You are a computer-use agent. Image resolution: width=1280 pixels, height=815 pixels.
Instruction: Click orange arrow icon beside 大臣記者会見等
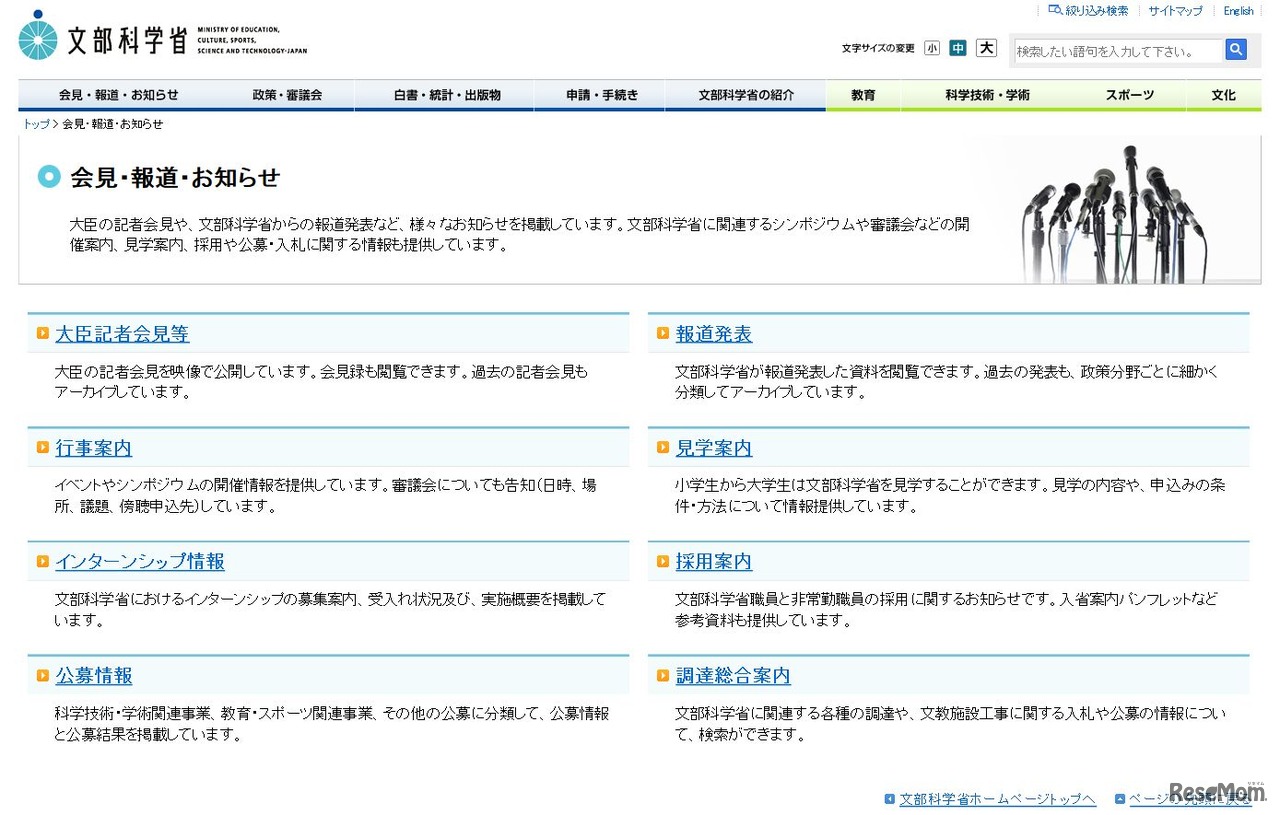[43, 334]
